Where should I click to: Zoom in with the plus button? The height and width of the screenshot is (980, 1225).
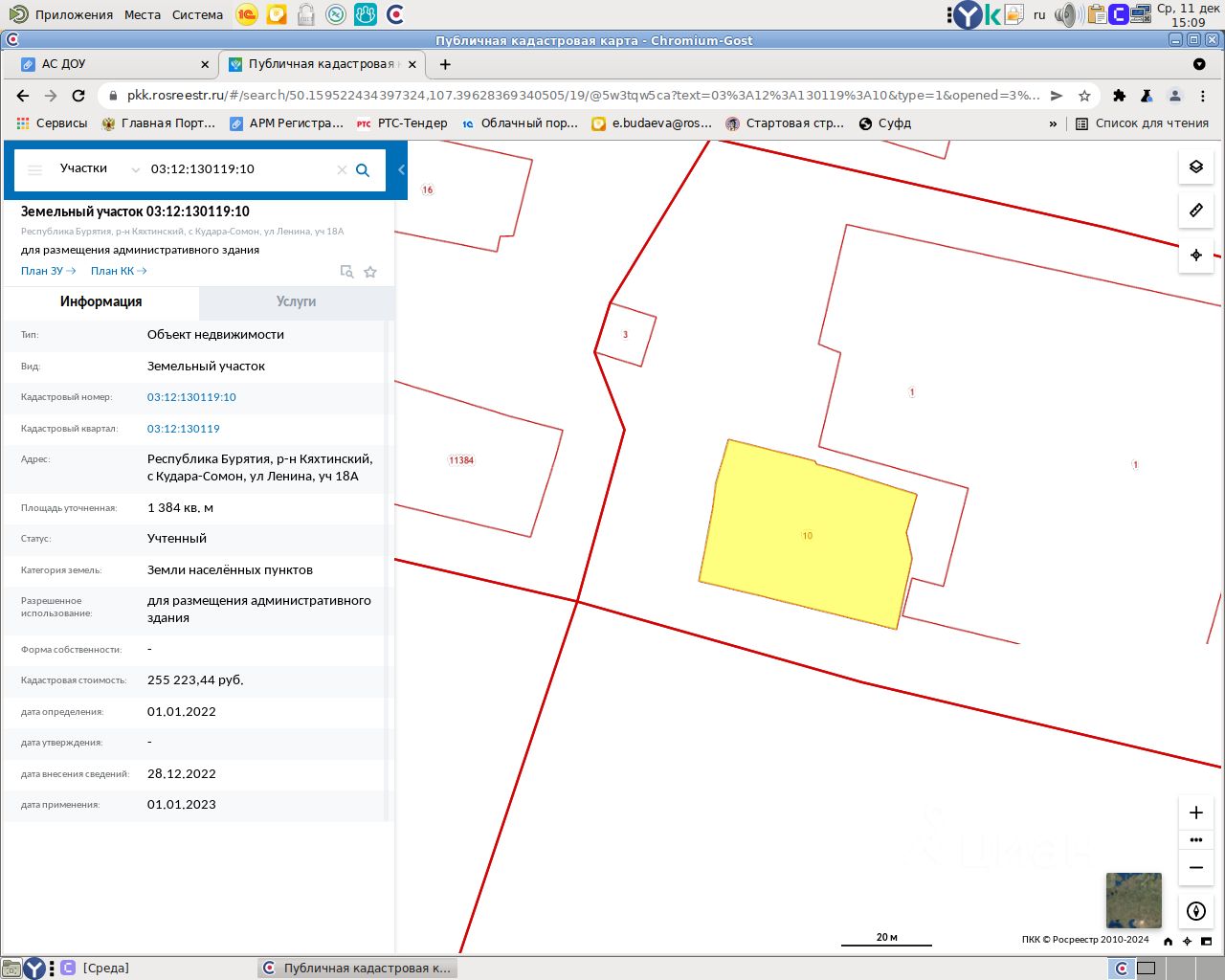(x=1196, y=813)
